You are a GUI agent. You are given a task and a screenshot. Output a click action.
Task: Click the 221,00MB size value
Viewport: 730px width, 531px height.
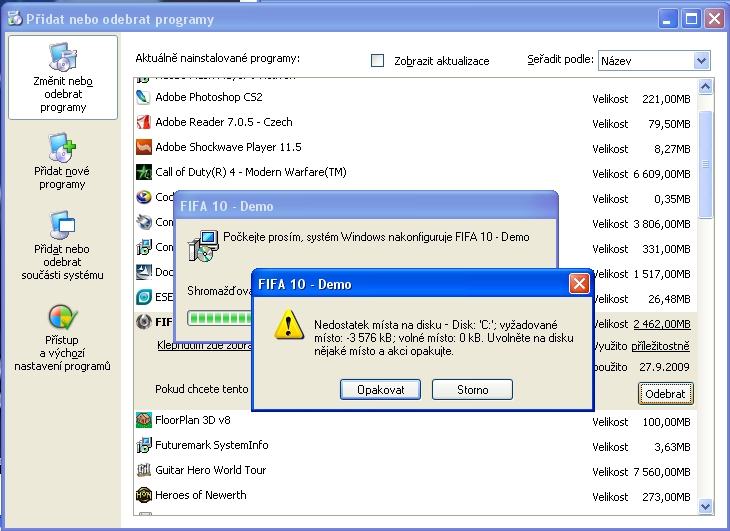click(x=666, y=99)
